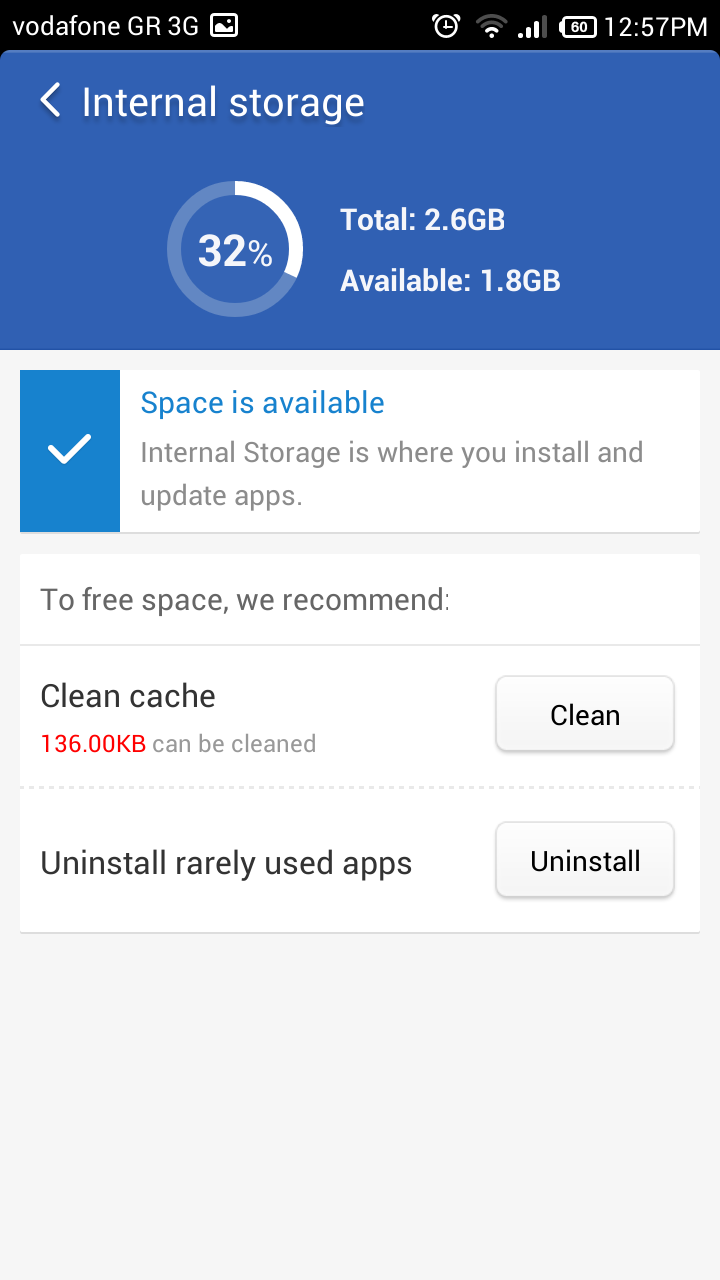720x1280 pixels.
Task: Select Uninstall rarely used apps text
Action: [226, 863]
